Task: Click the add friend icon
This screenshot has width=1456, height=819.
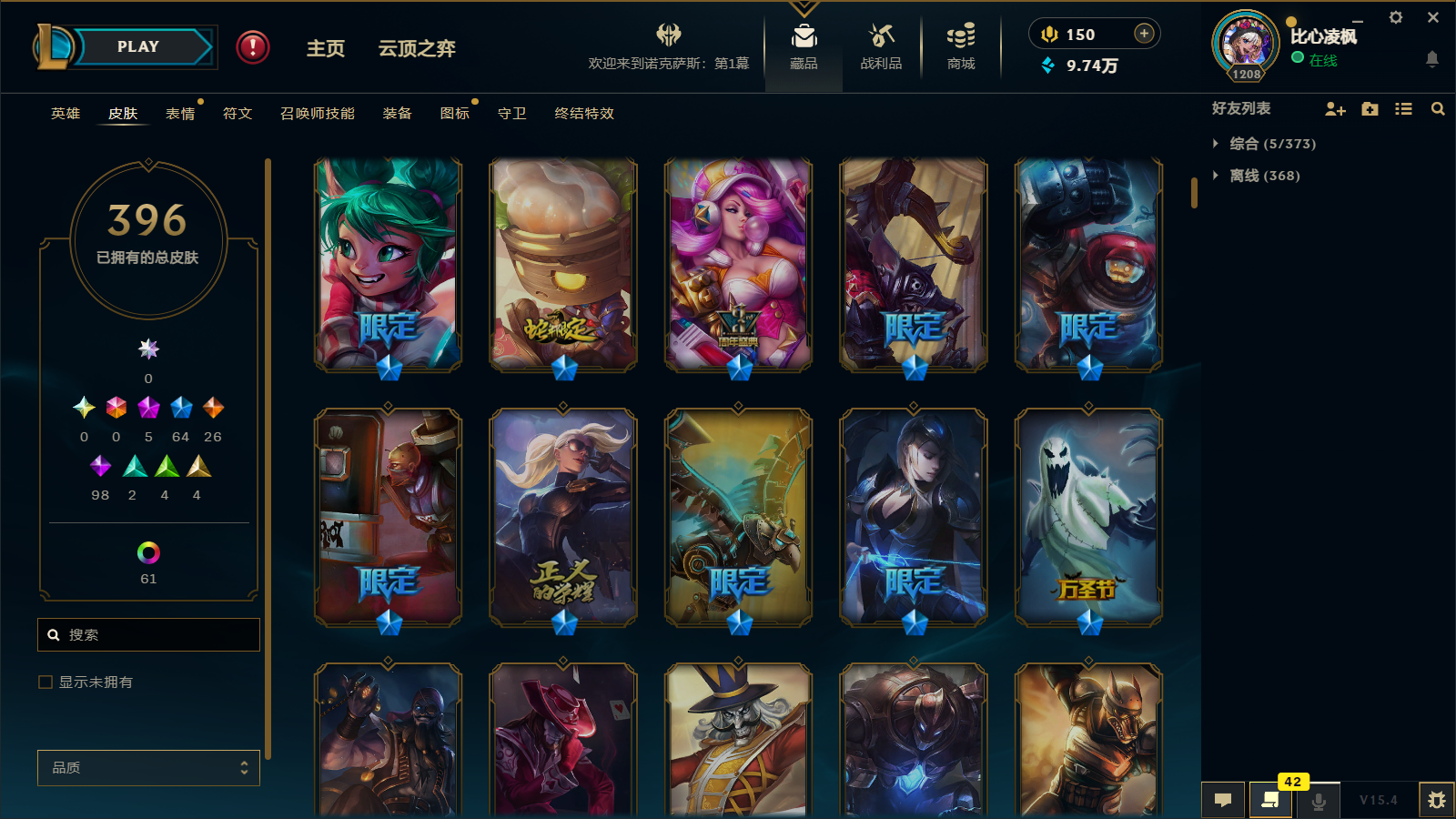Action: pos(1335,109)
